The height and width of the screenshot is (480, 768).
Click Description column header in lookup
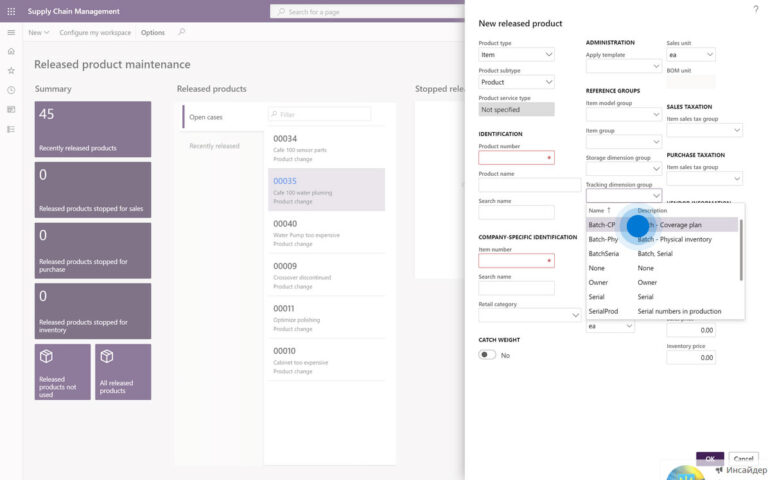coord(652,210)
